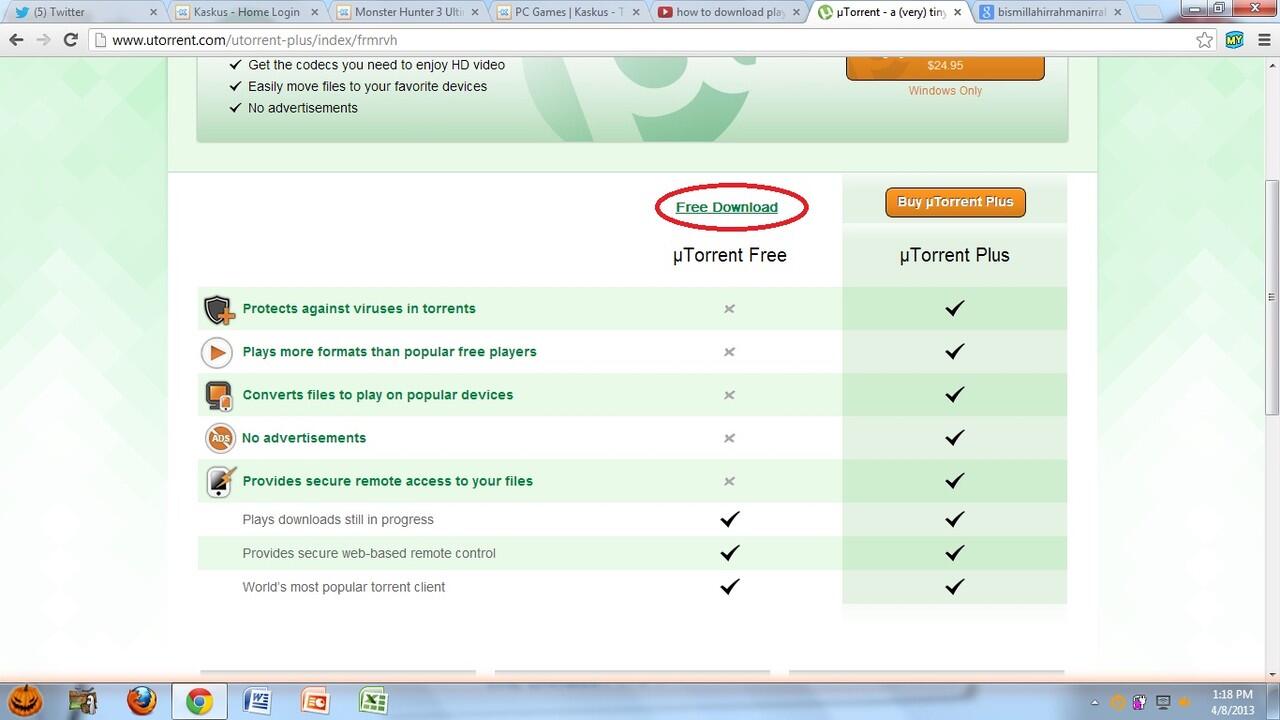
Task: Go forward with the forward arrow
Action: [44, 40]
